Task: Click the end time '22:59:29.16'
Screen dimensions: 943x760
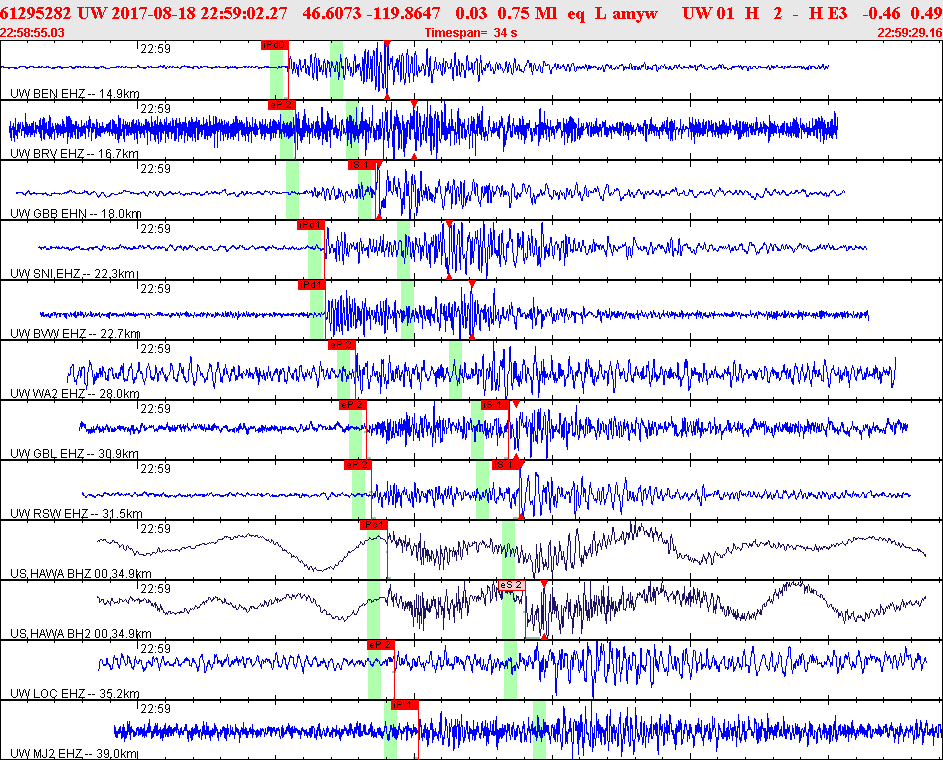Action: (910, 33)
